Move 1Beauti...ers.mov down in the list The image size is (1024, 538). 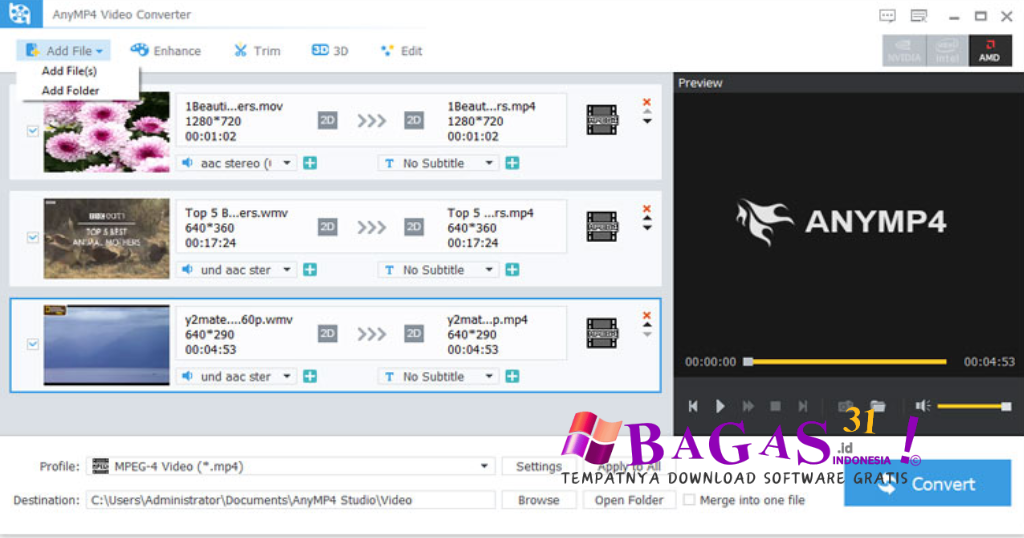click(647, 121)
